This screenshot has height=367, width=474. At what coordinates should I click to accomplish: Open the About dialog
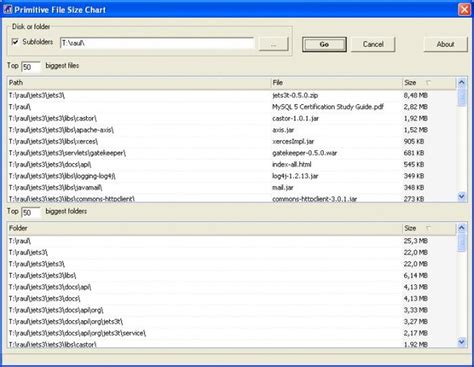[x=445, y=44]
